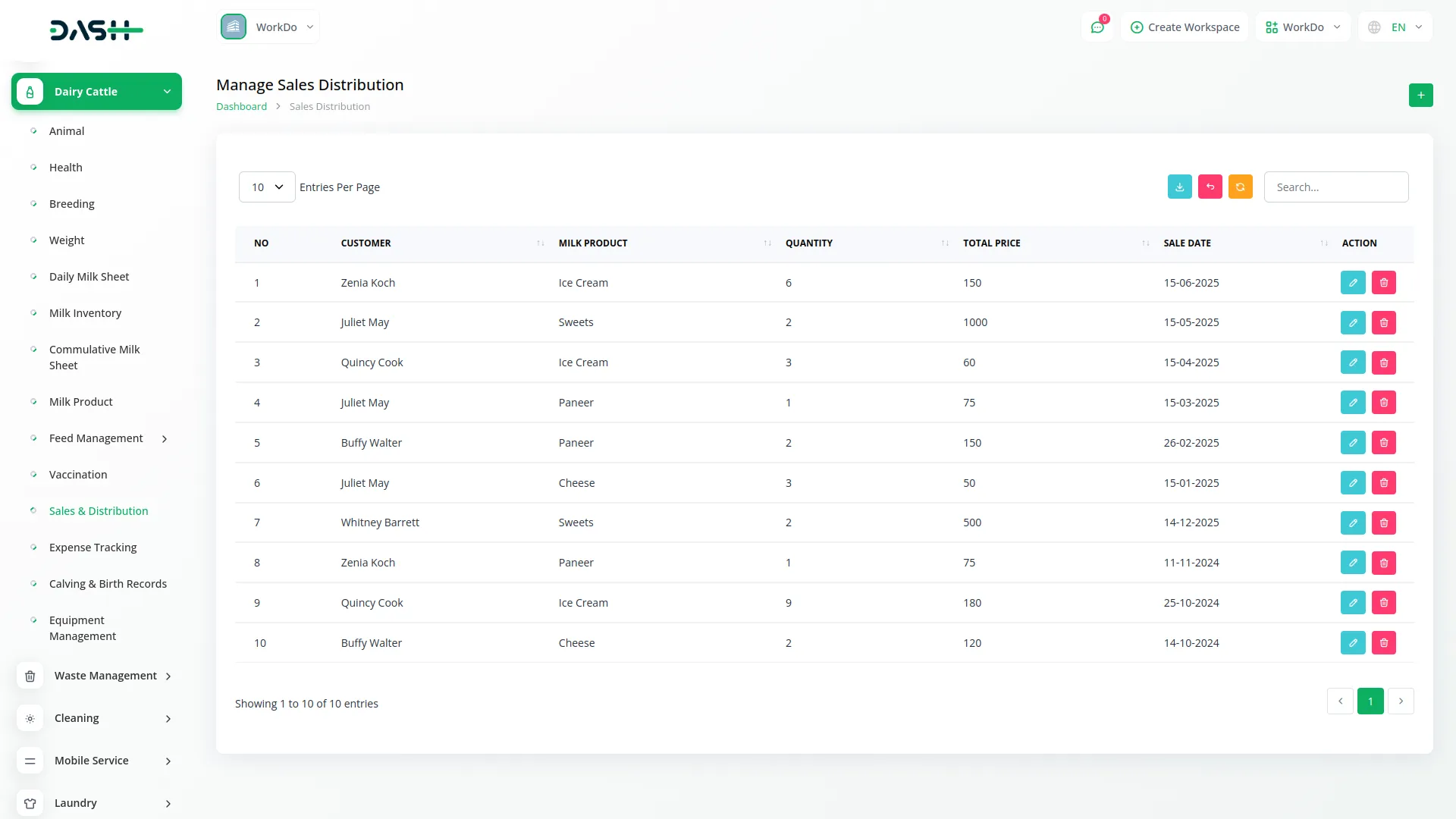Click the blue download export icon
This screenshot has width=1456, height=819.
click(1179, 187)
